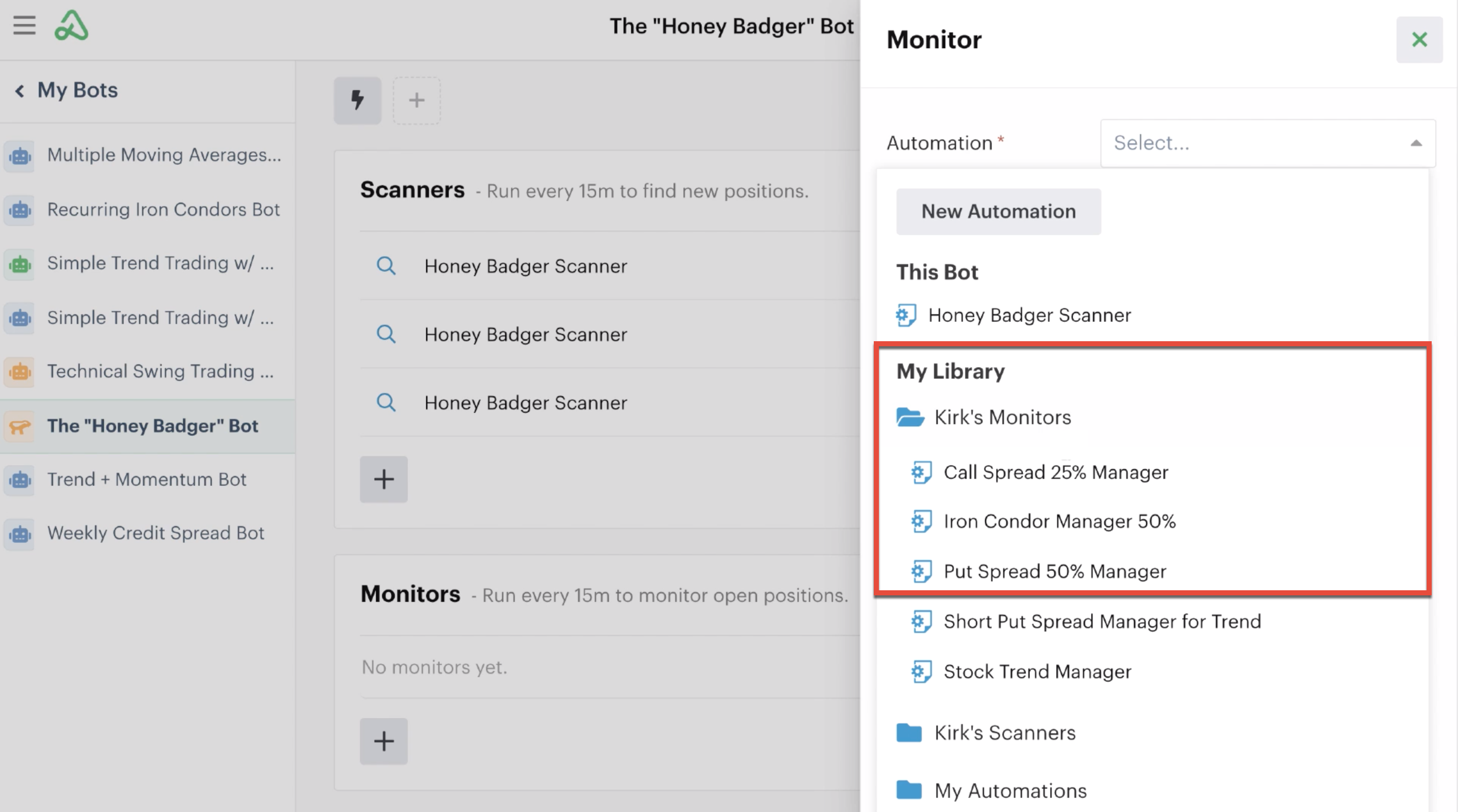Image resolution: width=1458 pixels, height=812 pixels.
Task: Select Call Spread 25% Manager automation
Action: coord(1056,472)
